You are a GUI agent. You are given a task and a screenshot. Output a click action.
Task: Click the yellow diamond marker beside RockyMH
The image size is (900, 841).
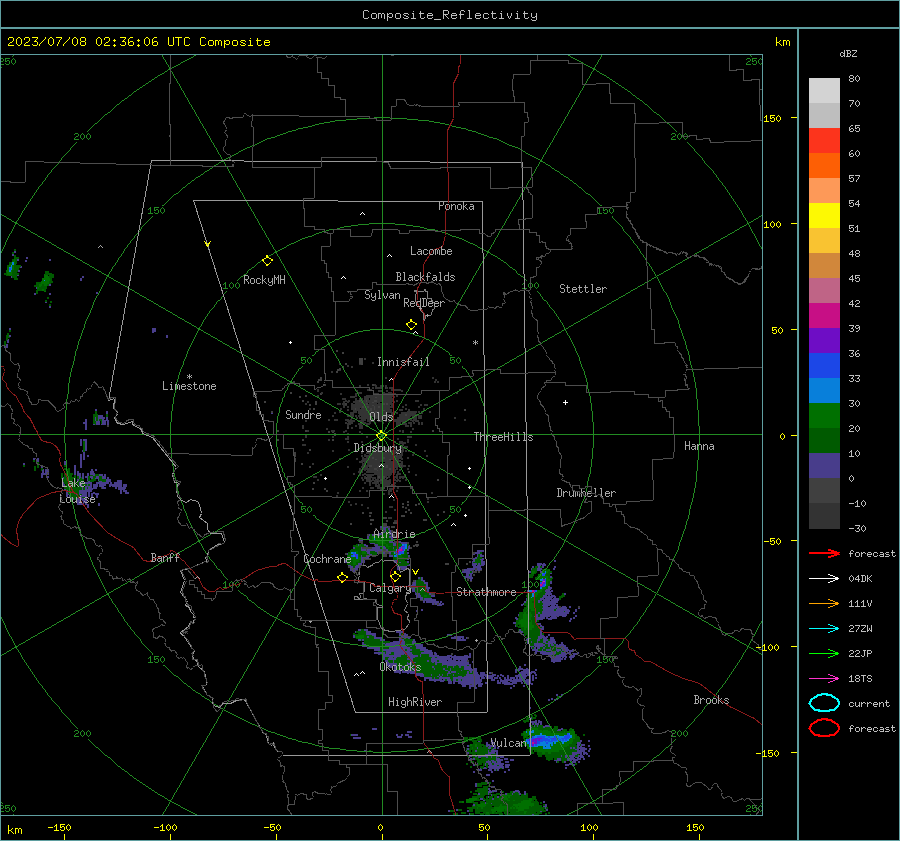pos(267,261)
